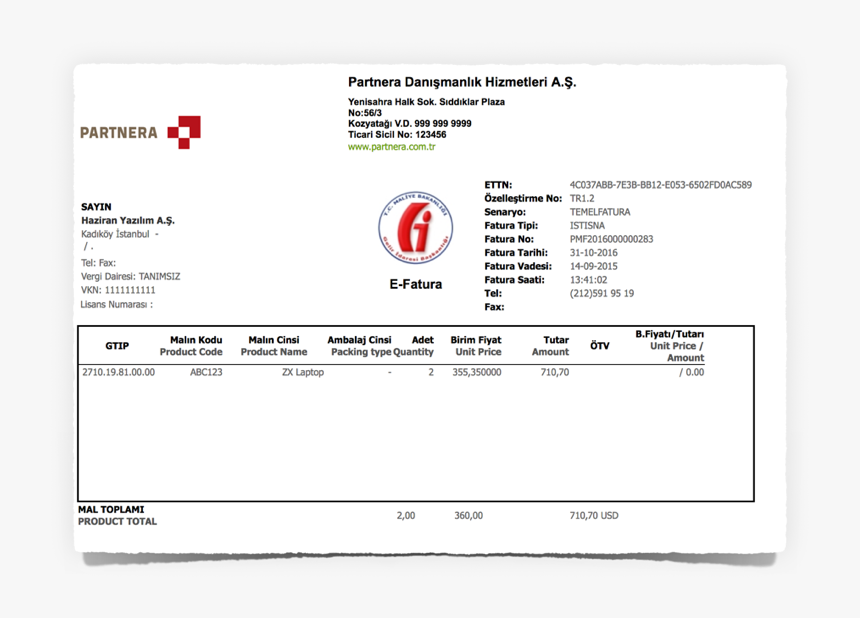The height and width of the screenshot is (618, 860).
Task: Click Fatura Tipi value ISTISNA
Action: 587,225
